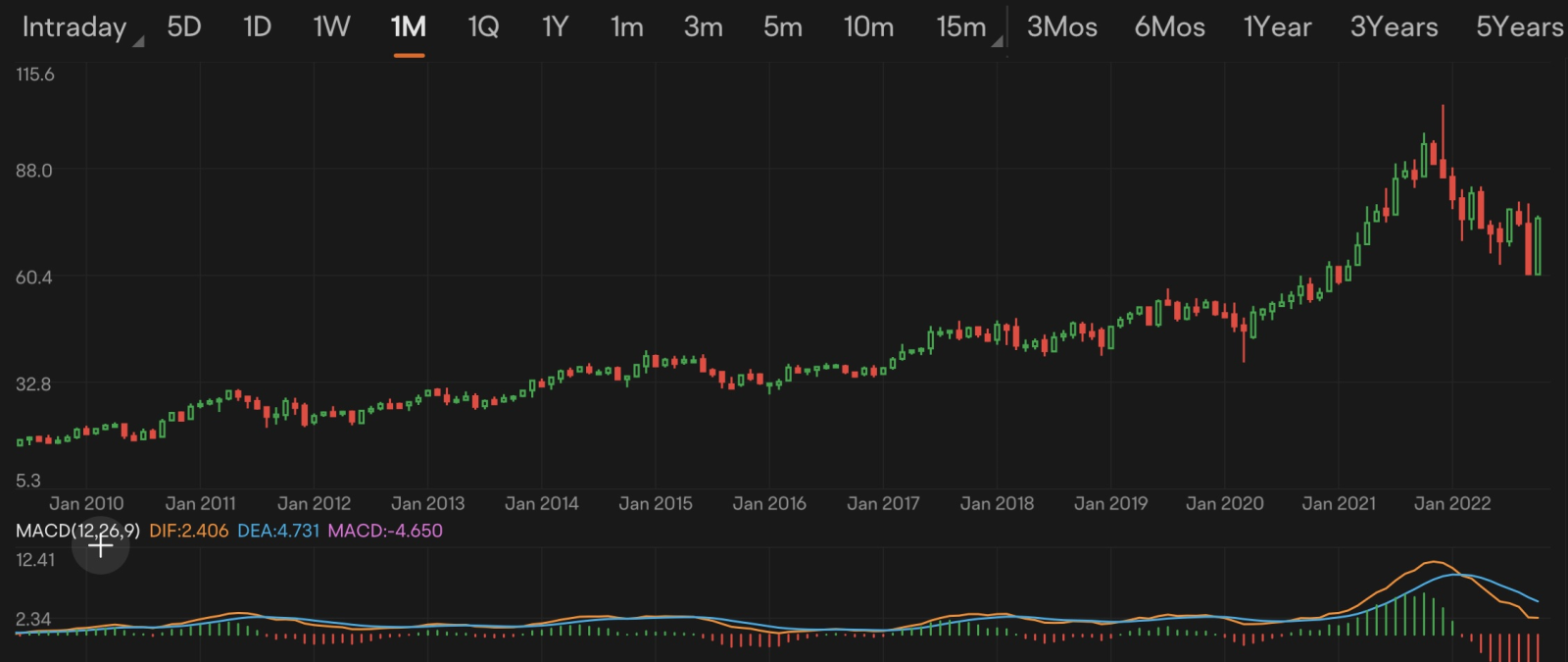
Task: Select the 1m minute interval
Action: click(x=627, y=27)
